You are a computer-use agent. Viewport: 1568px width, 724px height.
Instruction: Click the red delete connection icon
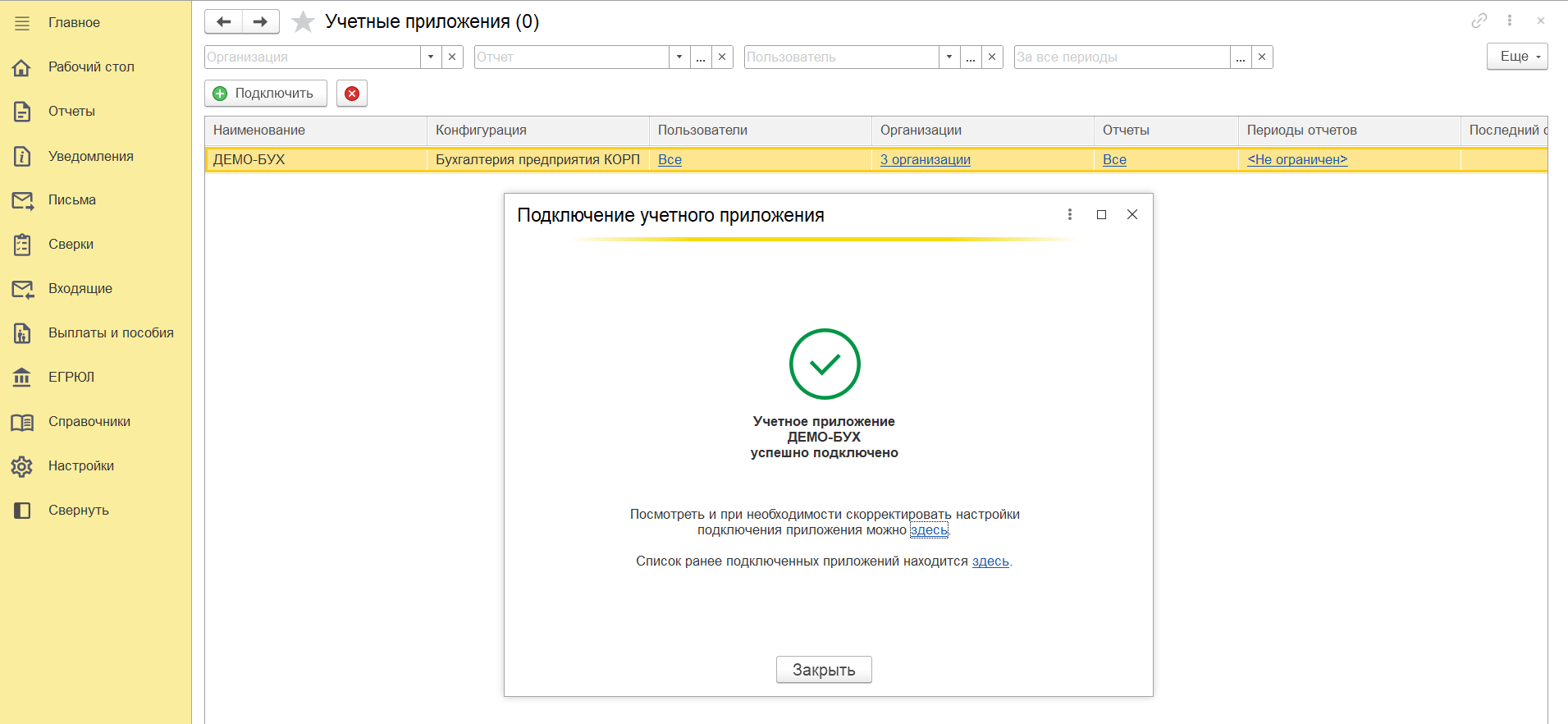[352, 94]
